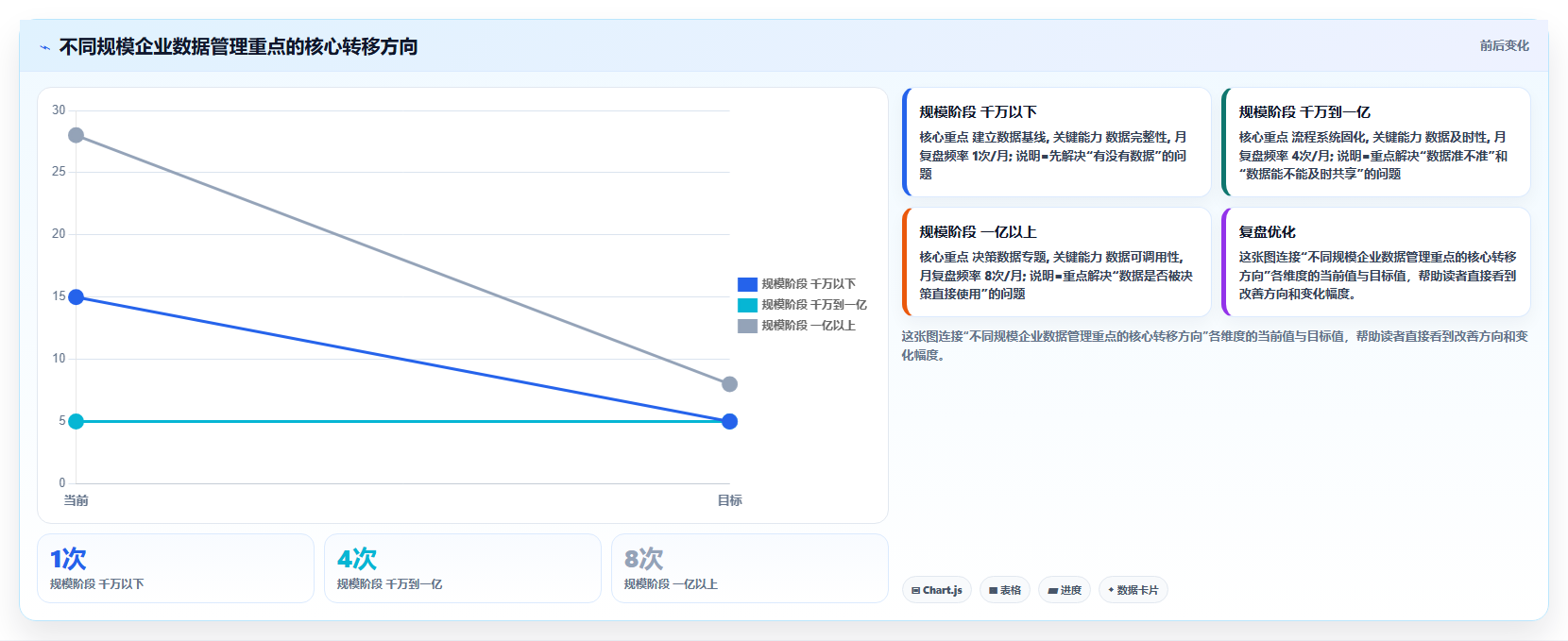Click the y-axis label 0
The image size is (1568, 641).
click(62, 483)
